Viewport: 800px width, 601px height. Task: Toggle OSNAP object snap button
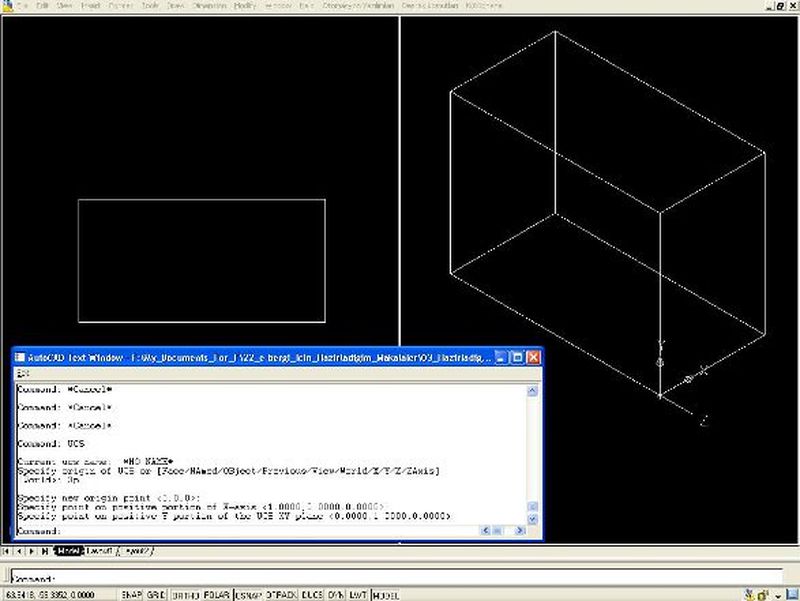pyautogui.click(x=249, y=594)
